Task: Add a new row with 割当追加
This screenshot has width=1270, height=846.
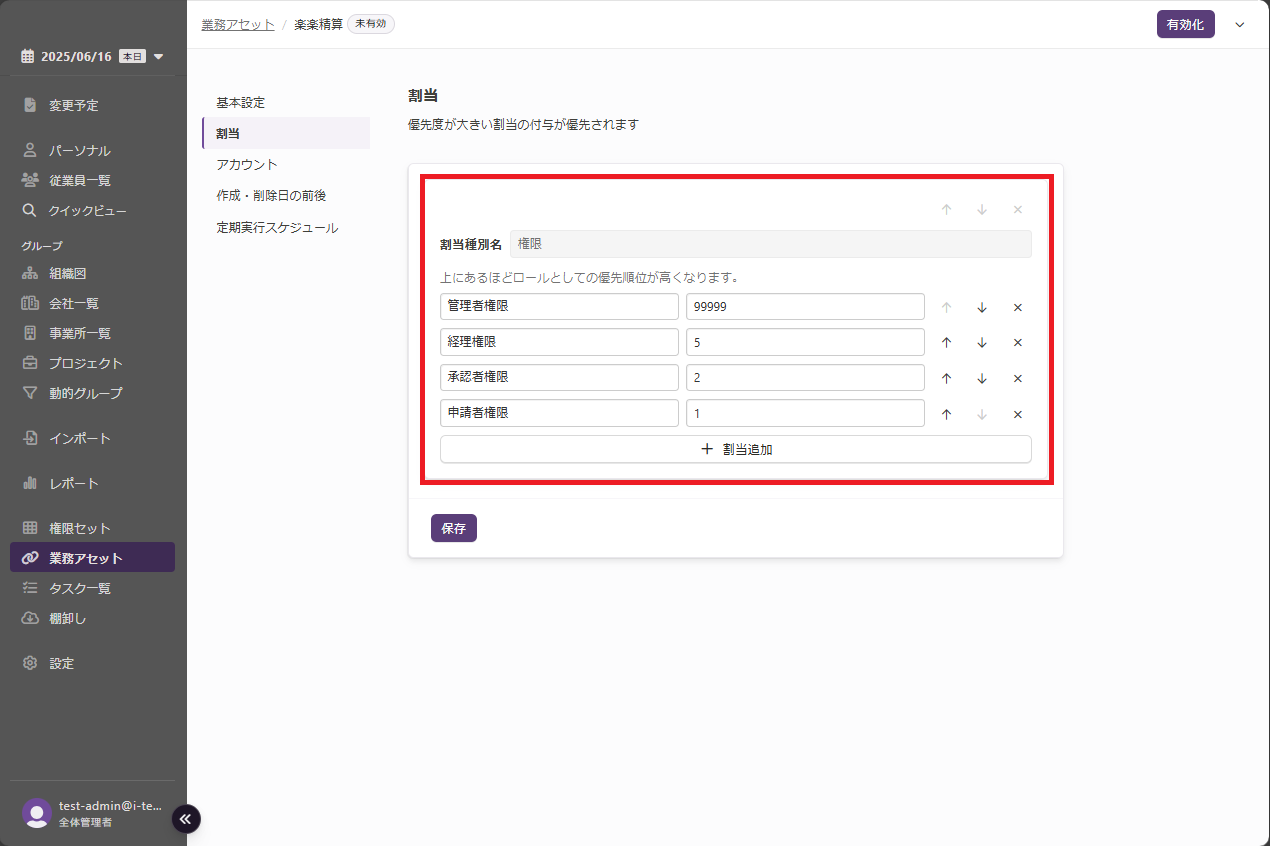Action: coord(735,450)
